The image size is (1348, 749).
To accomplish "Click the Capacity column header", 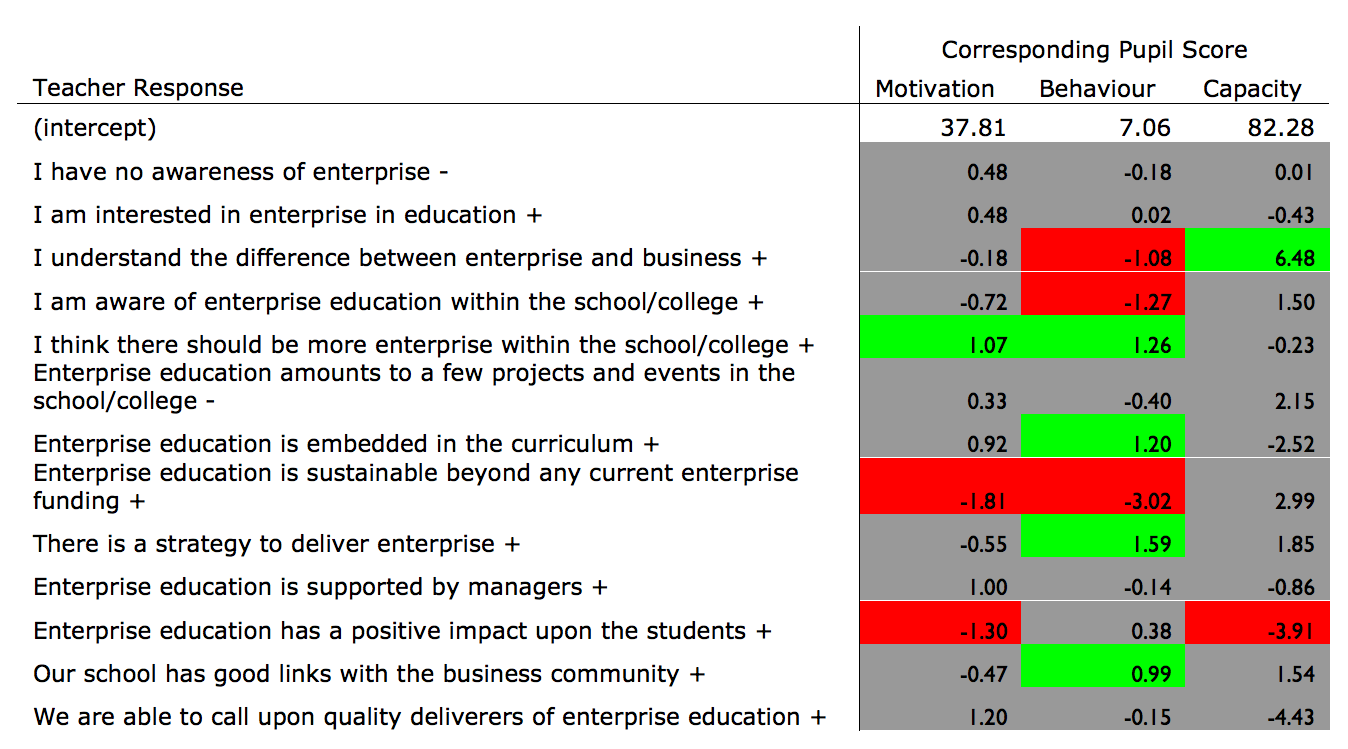I will tap(1252, 89).
